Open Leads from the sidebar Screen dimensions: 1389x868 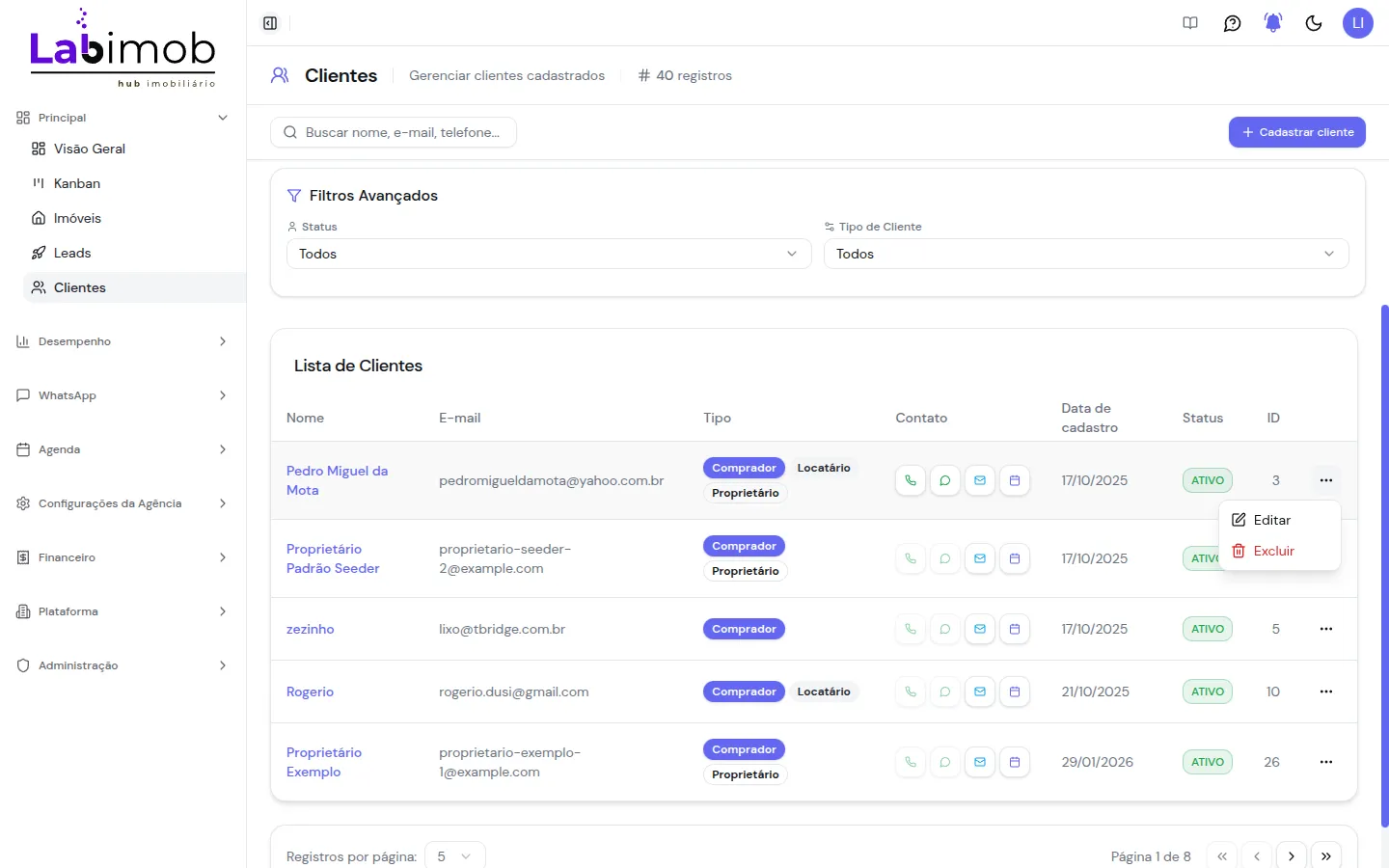[x=134, y=253]
